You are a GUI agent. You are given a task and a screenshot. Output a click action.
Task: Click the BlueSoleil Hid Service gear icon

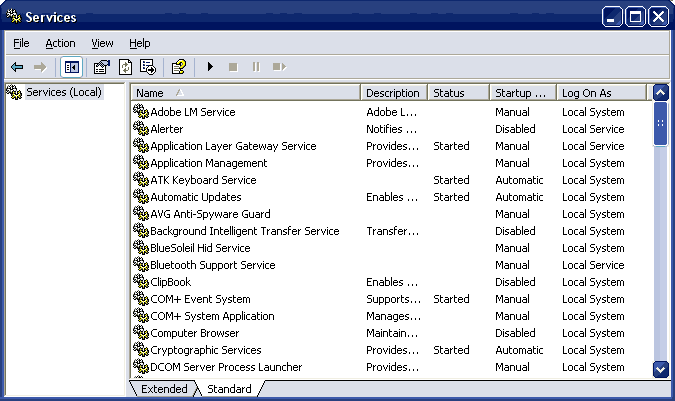[x=141, y=247]
